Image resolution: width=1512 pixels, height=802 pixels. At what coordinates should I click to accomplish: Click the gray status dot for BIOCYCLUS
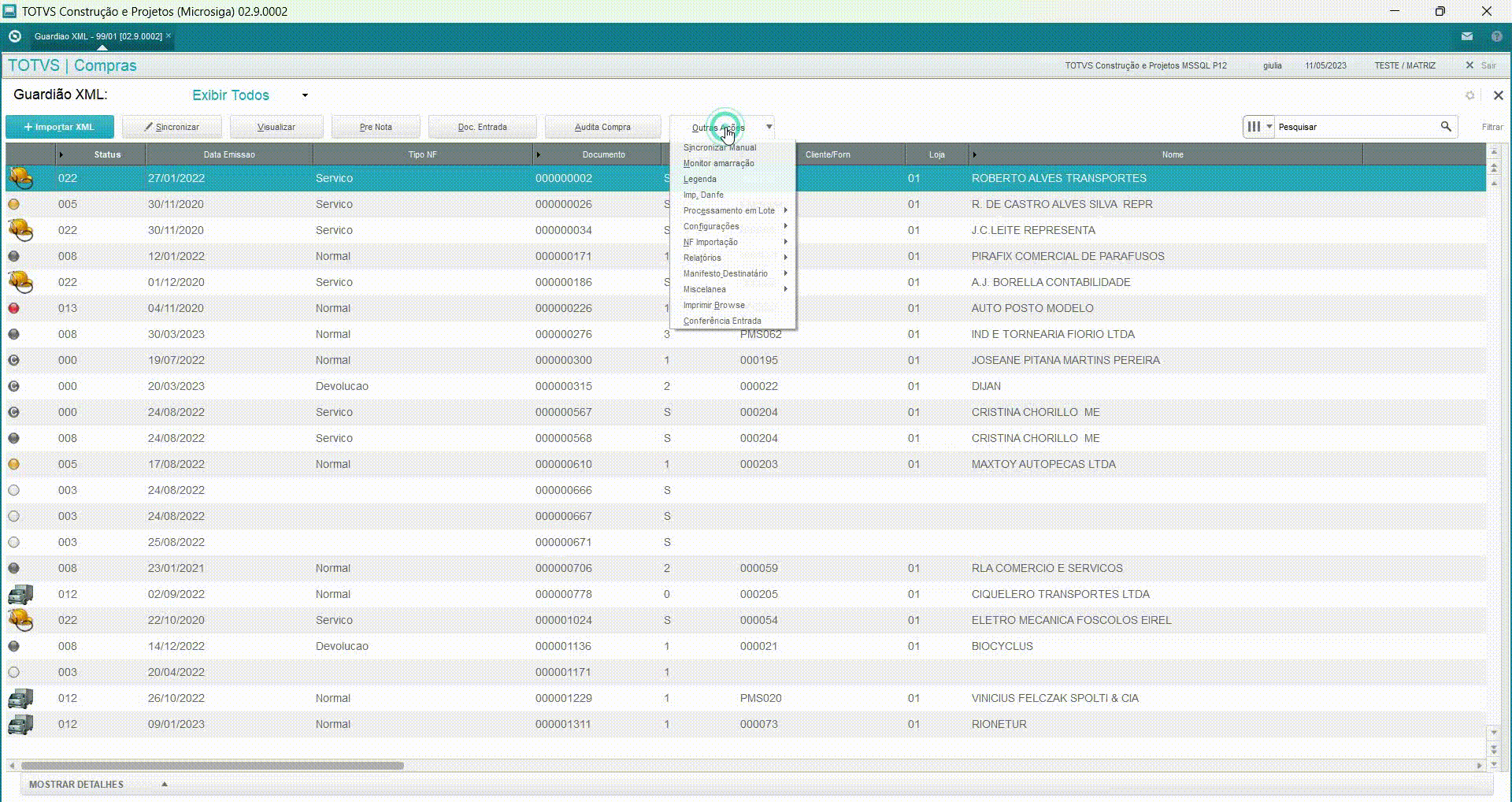click(x=13, y=646)
